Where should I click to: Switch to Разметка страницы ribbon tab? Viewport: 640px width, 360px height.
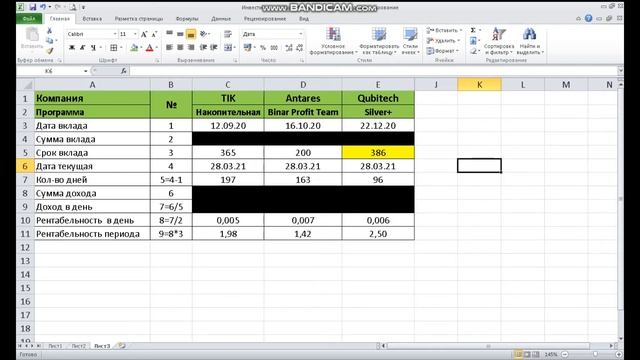point(139,19)
